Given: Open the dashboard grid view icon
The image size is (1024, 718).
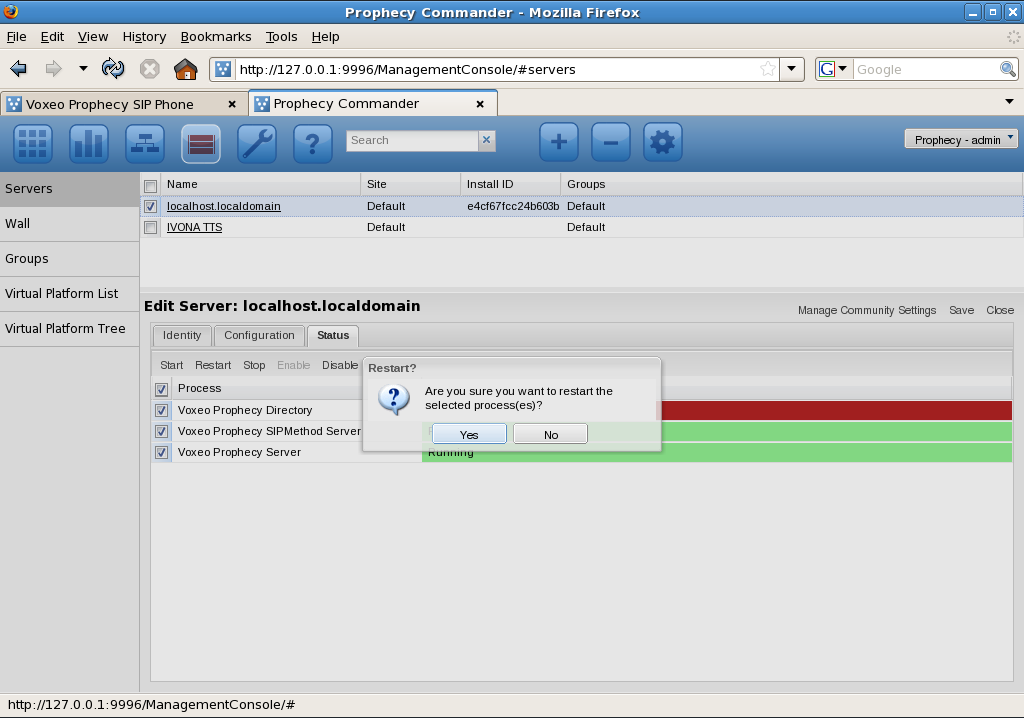Looking at the screenshot, I should point(33,142).
